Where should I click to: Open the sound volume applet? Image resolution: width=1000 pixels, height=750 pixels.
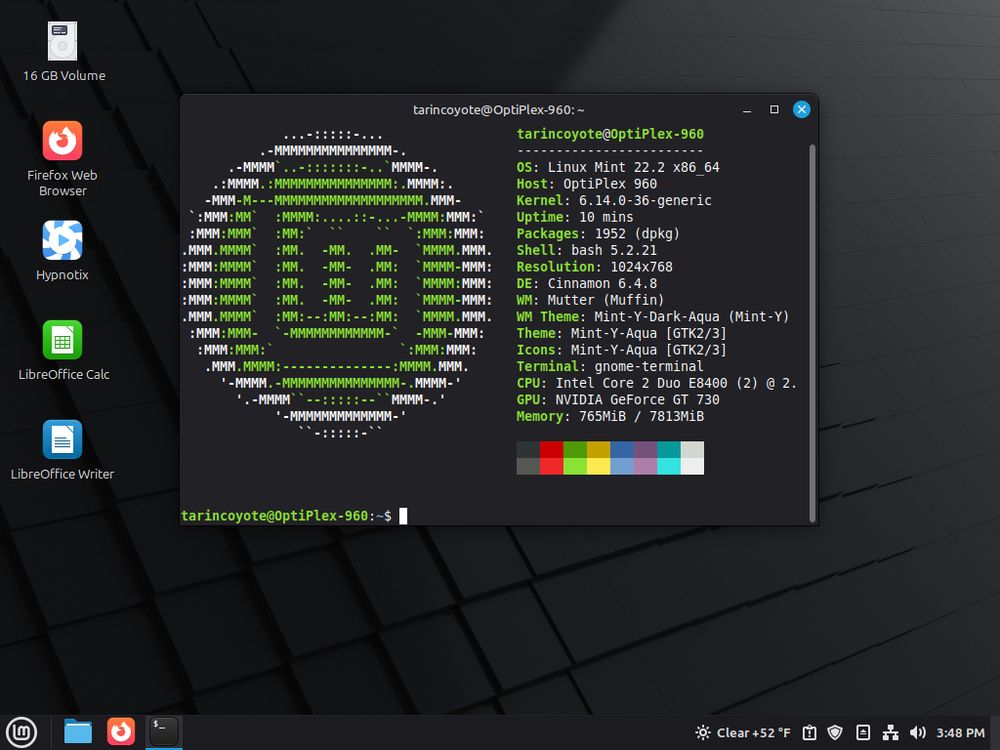pos(916,733)
